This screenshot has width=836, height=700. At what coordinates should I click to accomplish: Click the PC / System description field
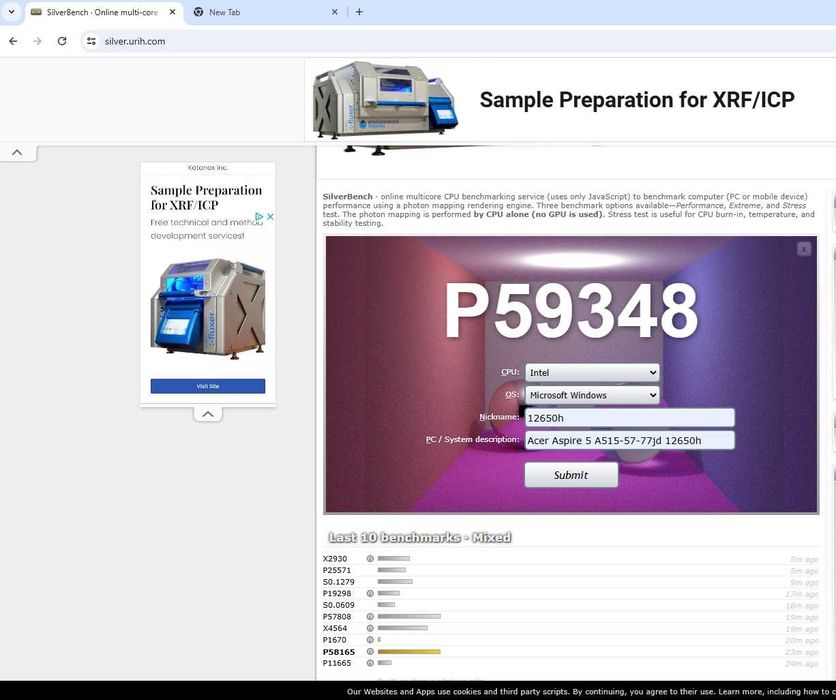click(630, 440)
